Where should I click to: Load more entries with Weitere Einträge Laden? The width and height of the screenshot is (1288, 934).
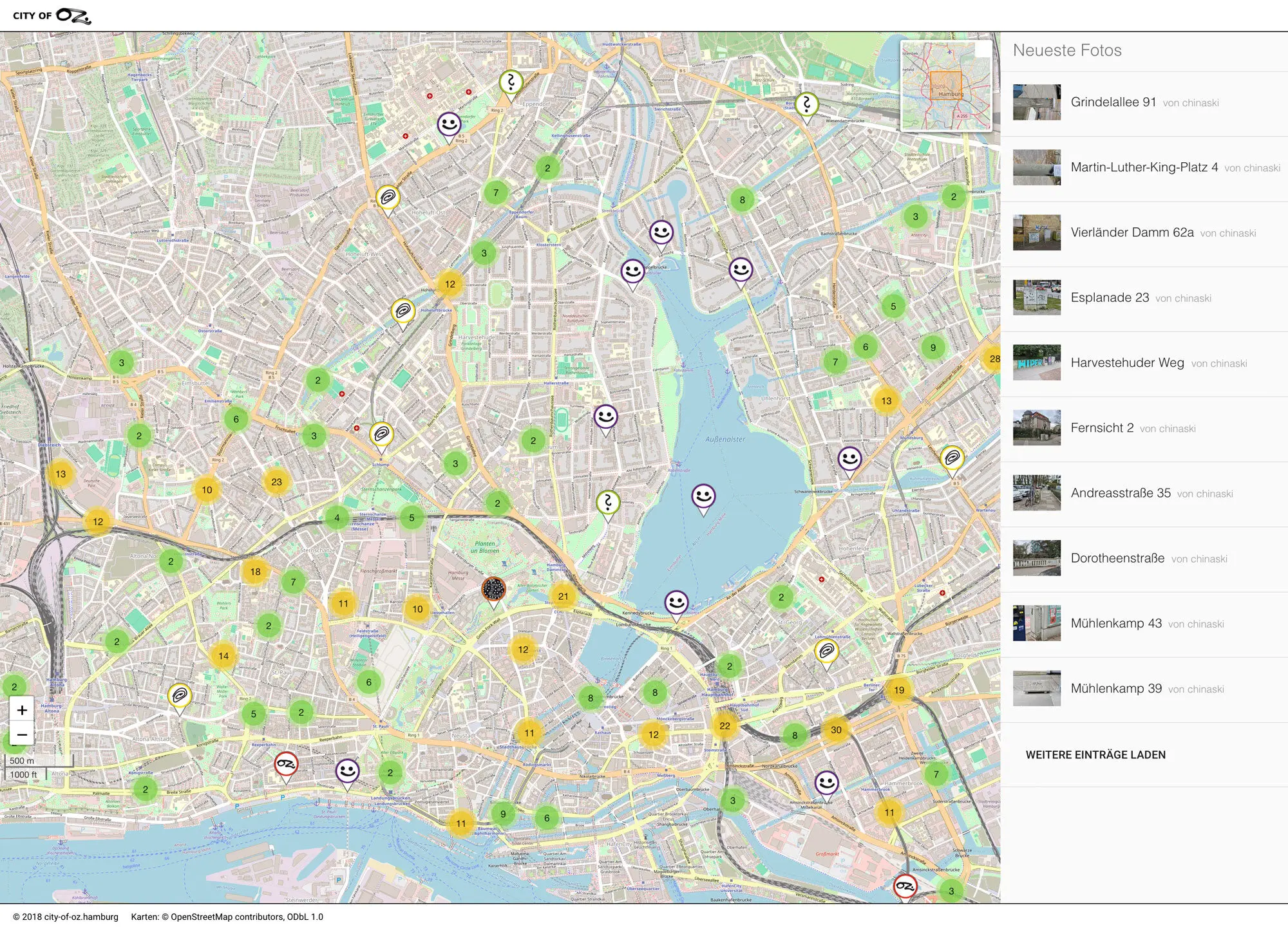1095,754
